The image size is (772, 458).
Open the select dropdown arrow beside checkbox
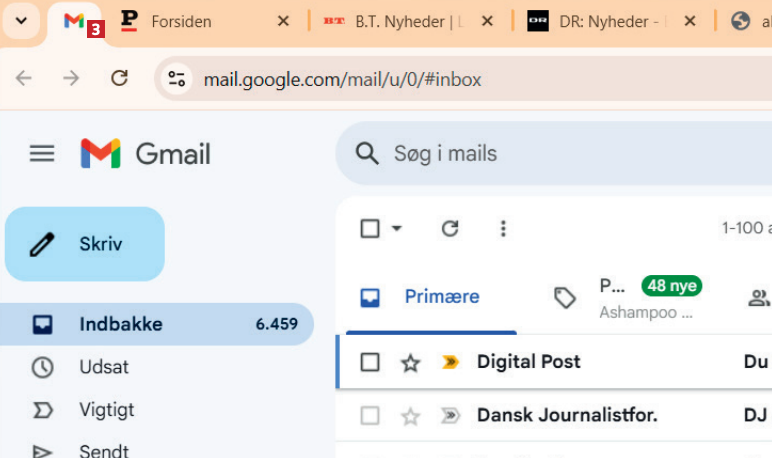coord(397,228)
